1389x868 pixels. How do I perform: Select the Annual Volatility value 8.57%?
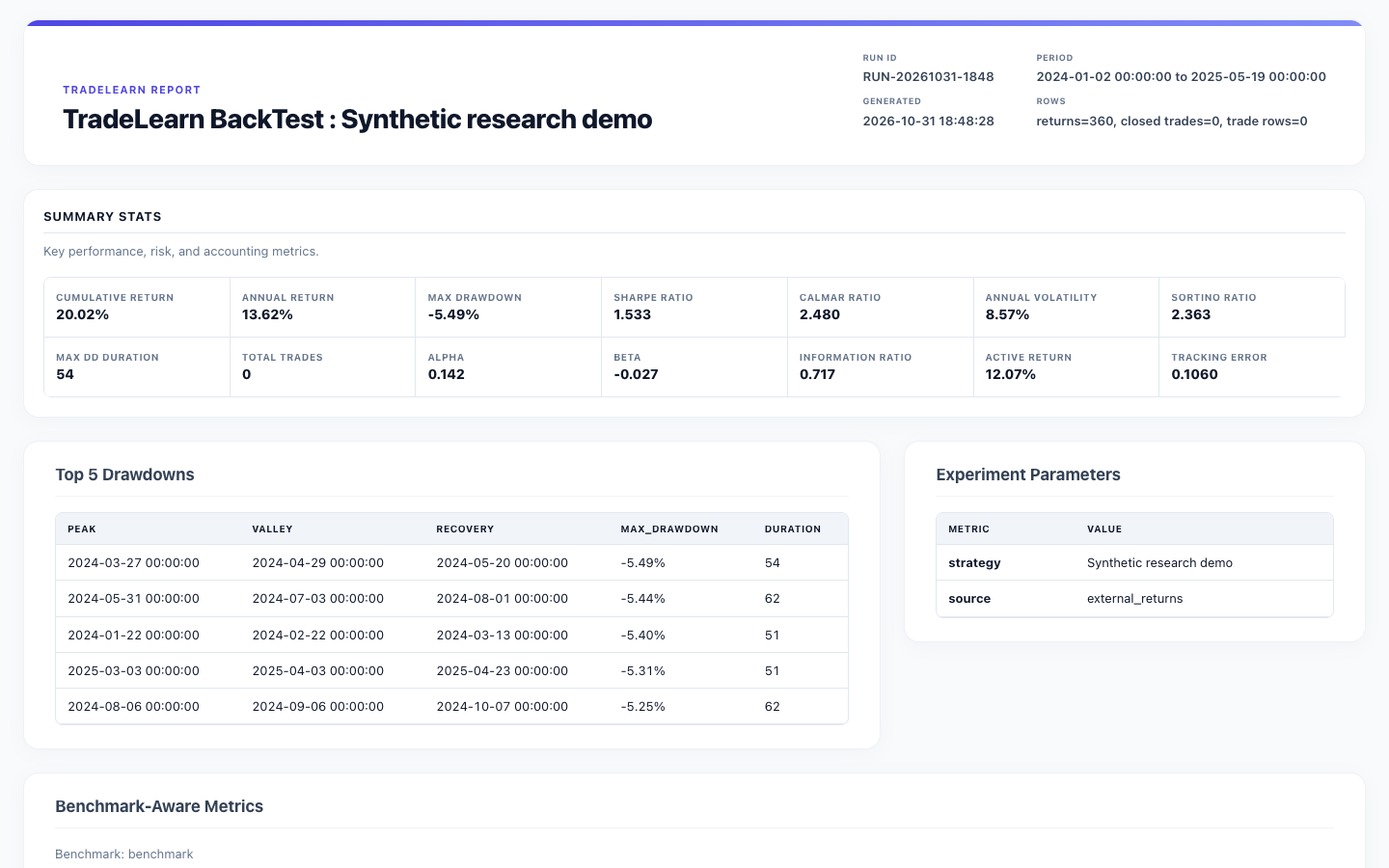tap(1007, 315)
